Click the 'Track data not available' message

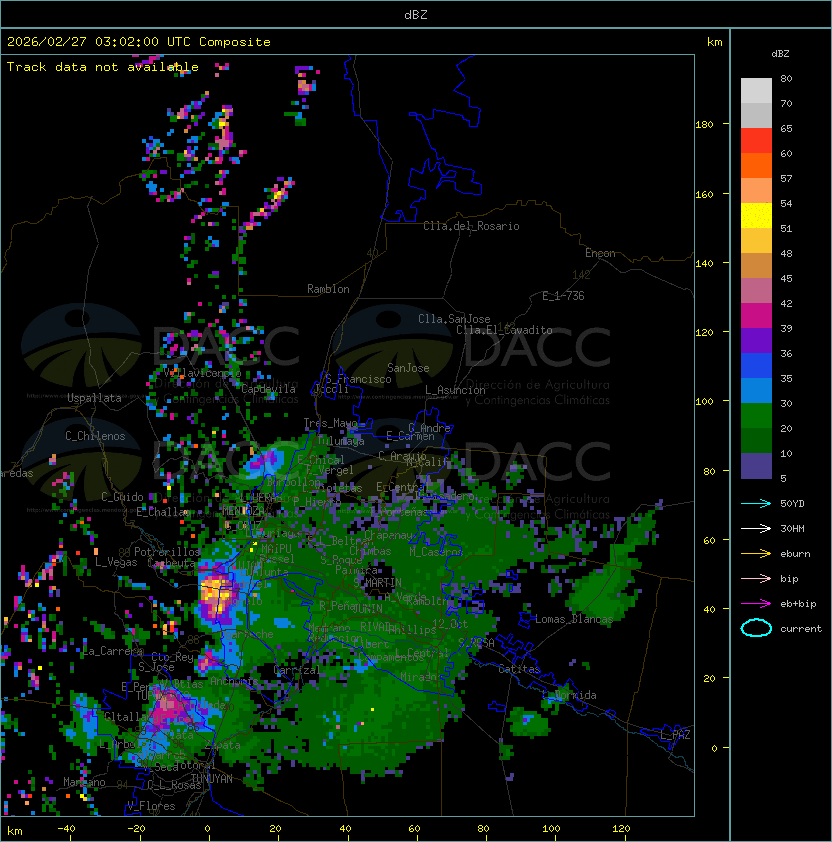point(103,67)
